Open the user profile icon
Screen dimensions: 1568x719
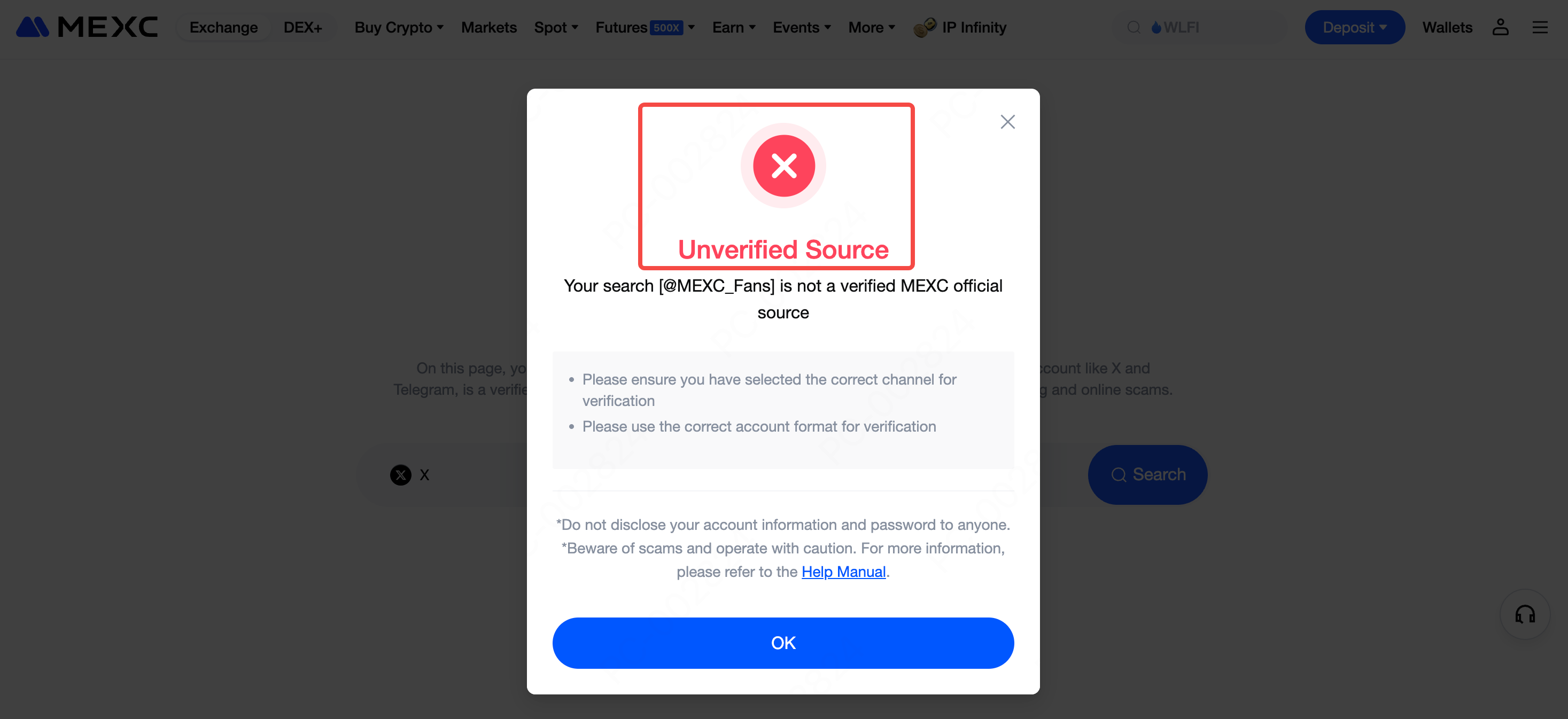click(1500, 27)
